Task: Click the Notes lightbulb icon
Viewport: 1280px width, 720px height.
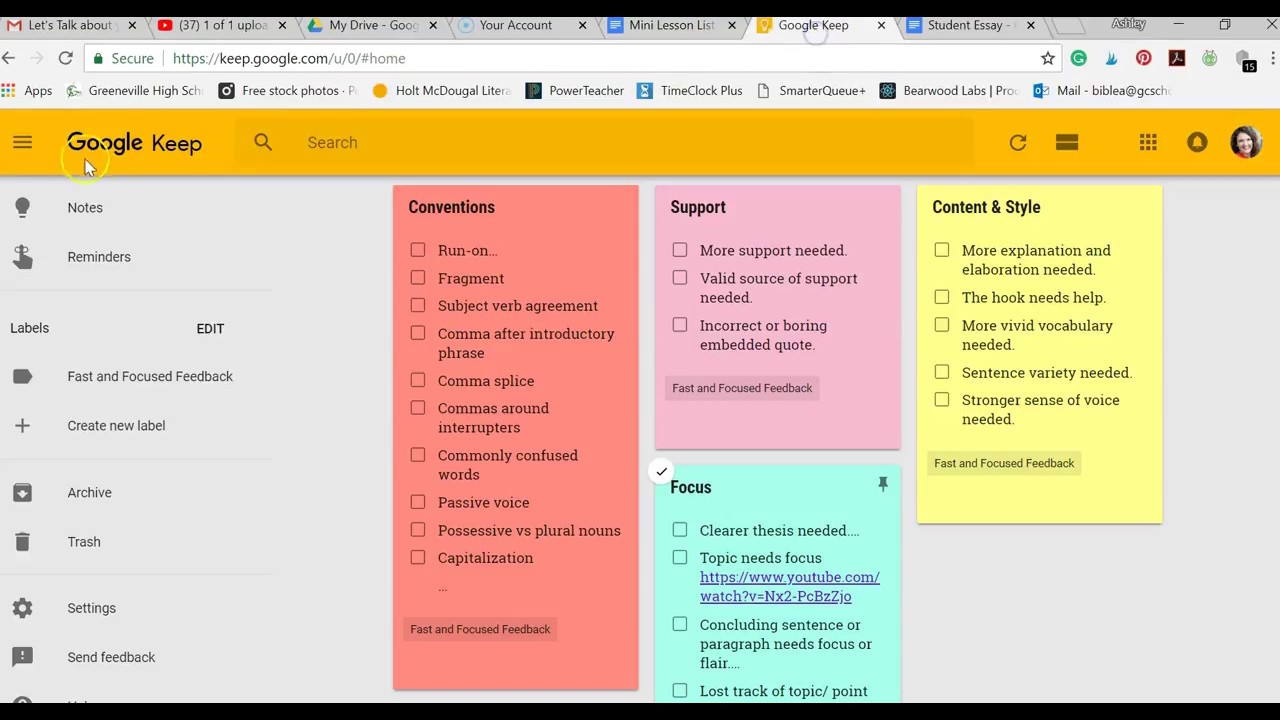Action: [x=22, y=207]
